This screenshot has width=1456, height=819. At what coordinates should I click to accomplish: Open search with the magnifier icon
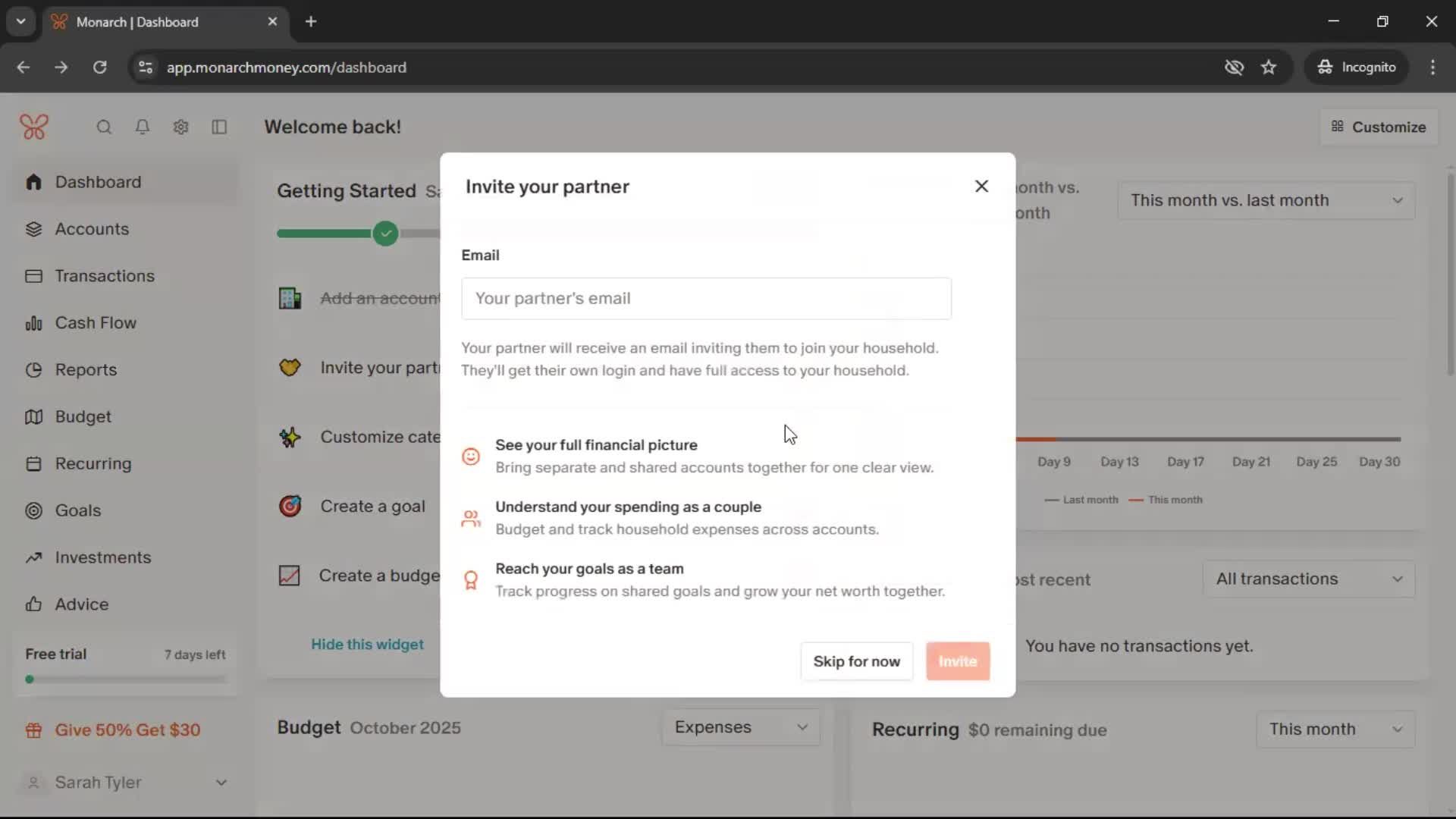pos(104,127)
